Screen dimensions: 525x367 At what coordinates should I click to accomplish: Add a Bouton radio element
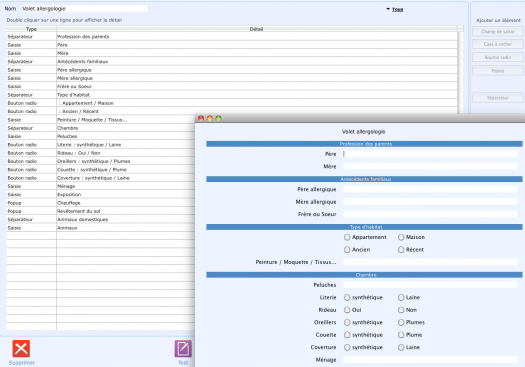pyautogui.click(x=498, y=57)
